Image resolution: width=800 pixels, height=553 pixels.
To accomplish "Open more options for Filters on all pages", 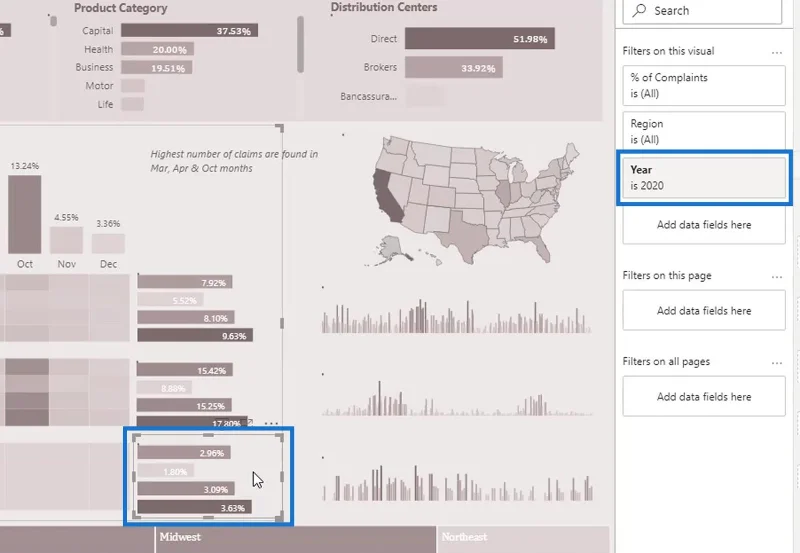I will coord(777,363).
